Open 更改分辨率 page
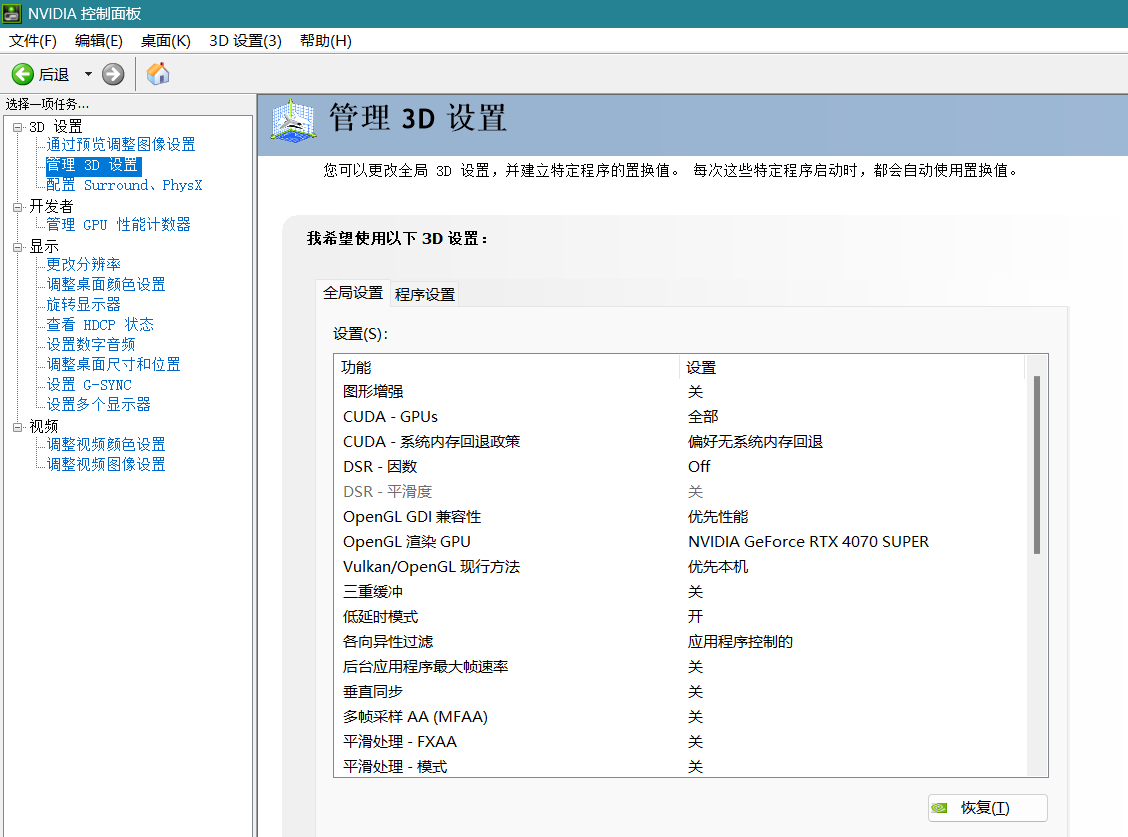The image size is (1128, 837). tap(83, 265)
